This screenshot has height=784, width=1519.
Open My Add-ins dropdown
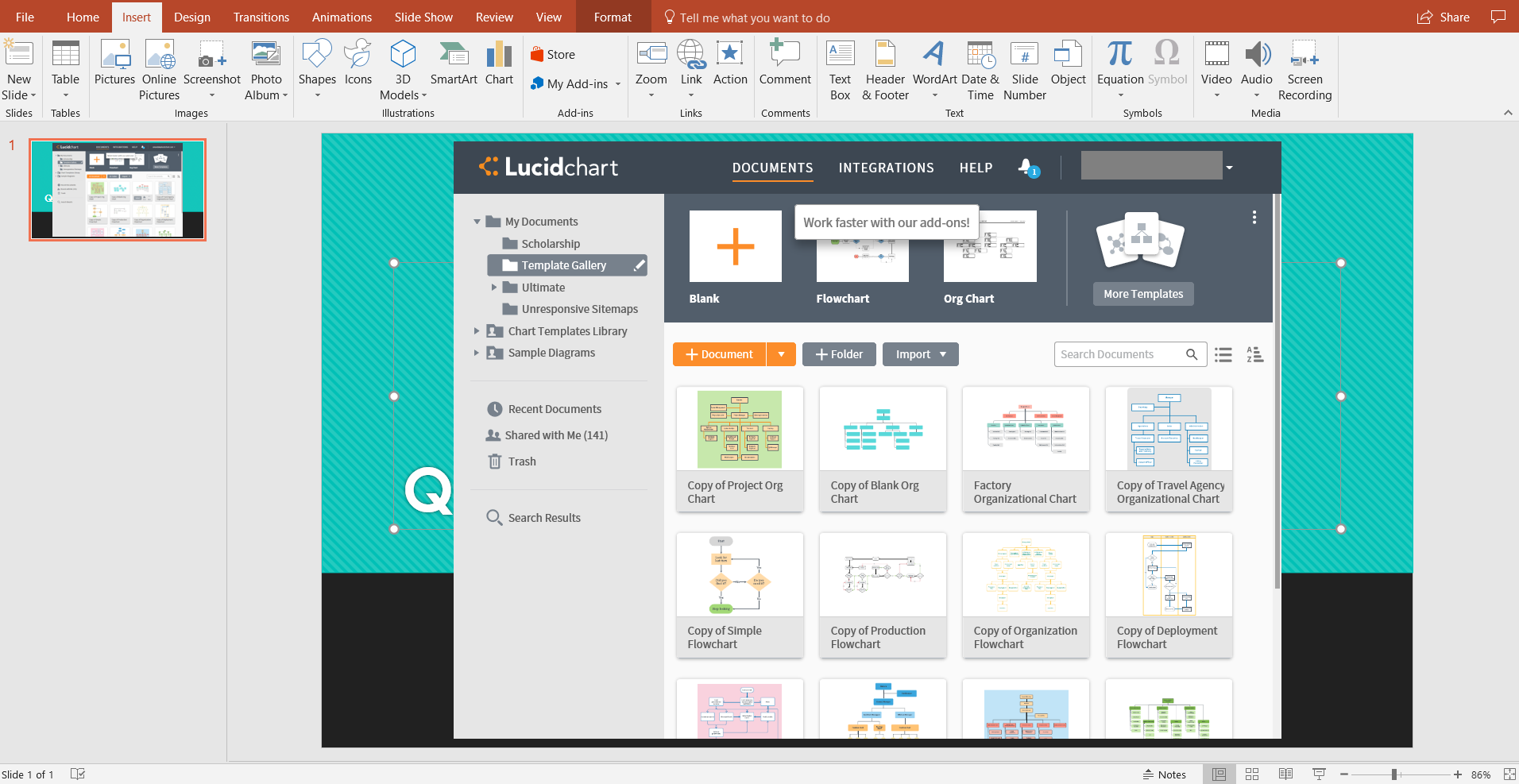coord(576,83)
